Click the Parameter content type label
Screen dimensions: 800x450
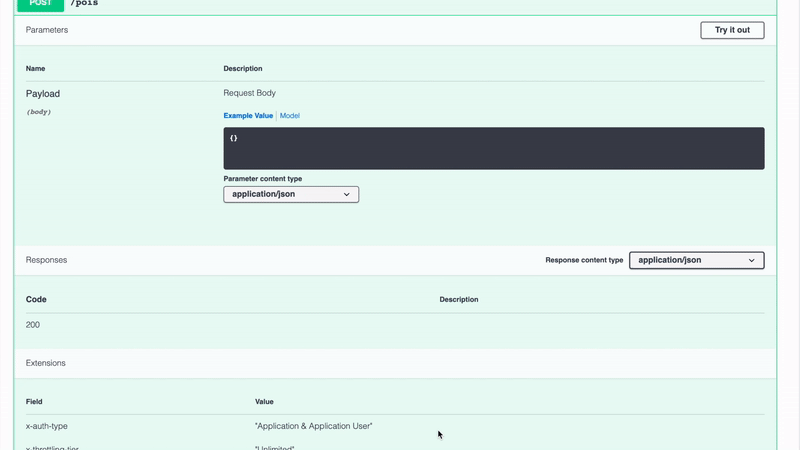pyautogui.click(x=263, y=179)
